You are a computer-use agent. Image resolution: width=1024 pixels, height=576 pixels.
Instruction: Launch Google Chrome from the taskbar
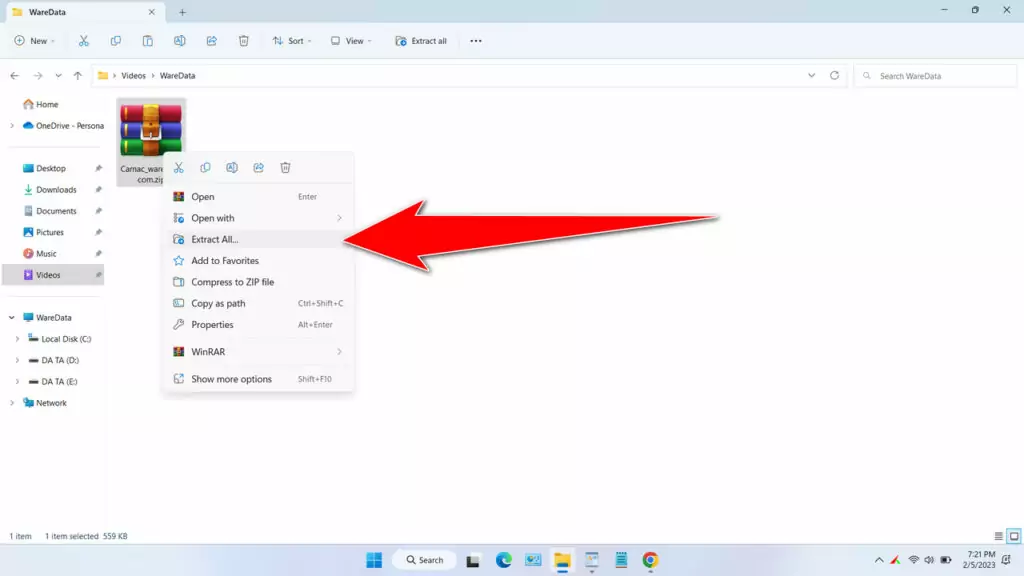pyautogui.click(x=650, y=560)
